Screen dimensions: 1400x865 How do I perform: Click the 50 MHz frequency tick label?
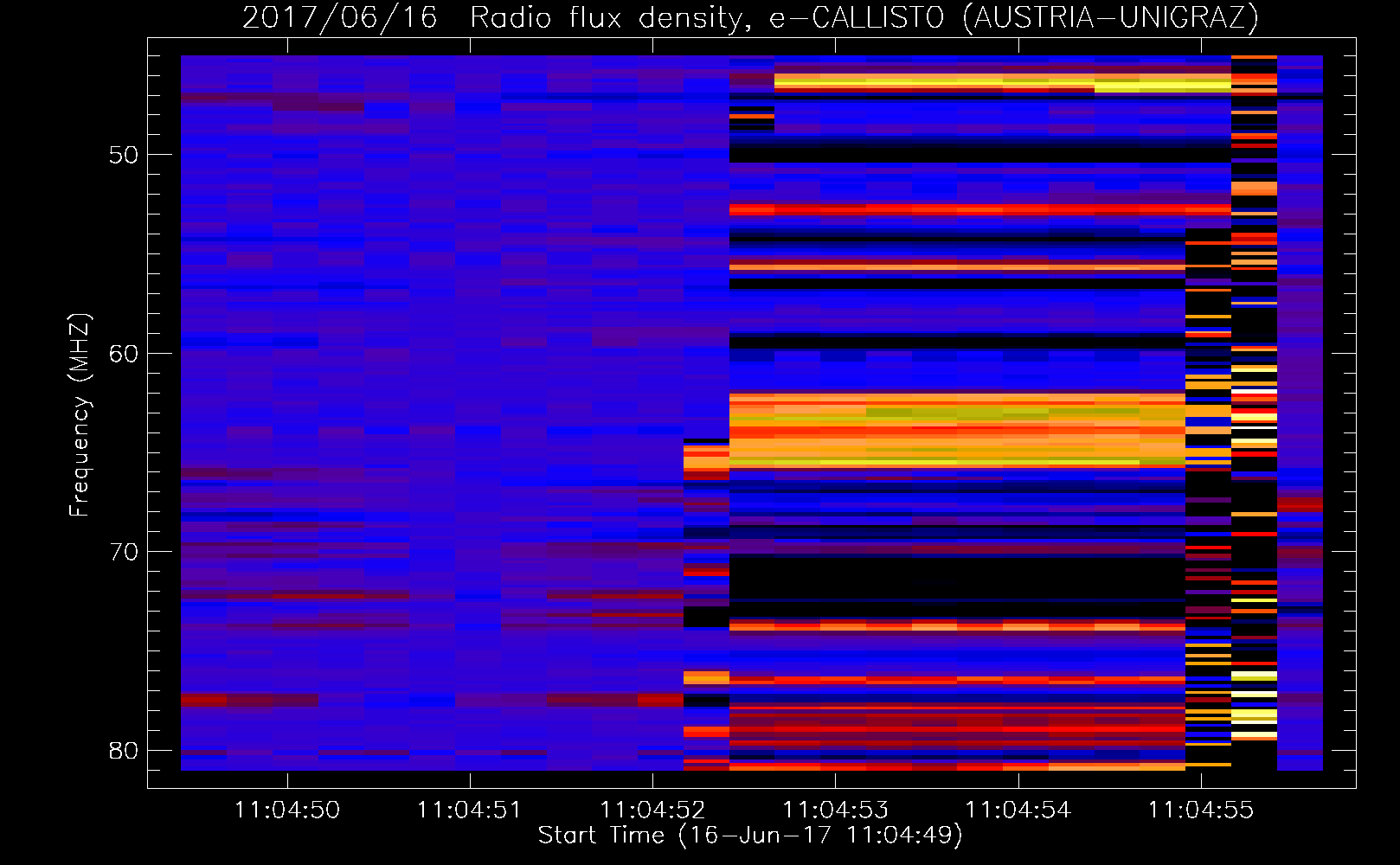pos(124,155)
